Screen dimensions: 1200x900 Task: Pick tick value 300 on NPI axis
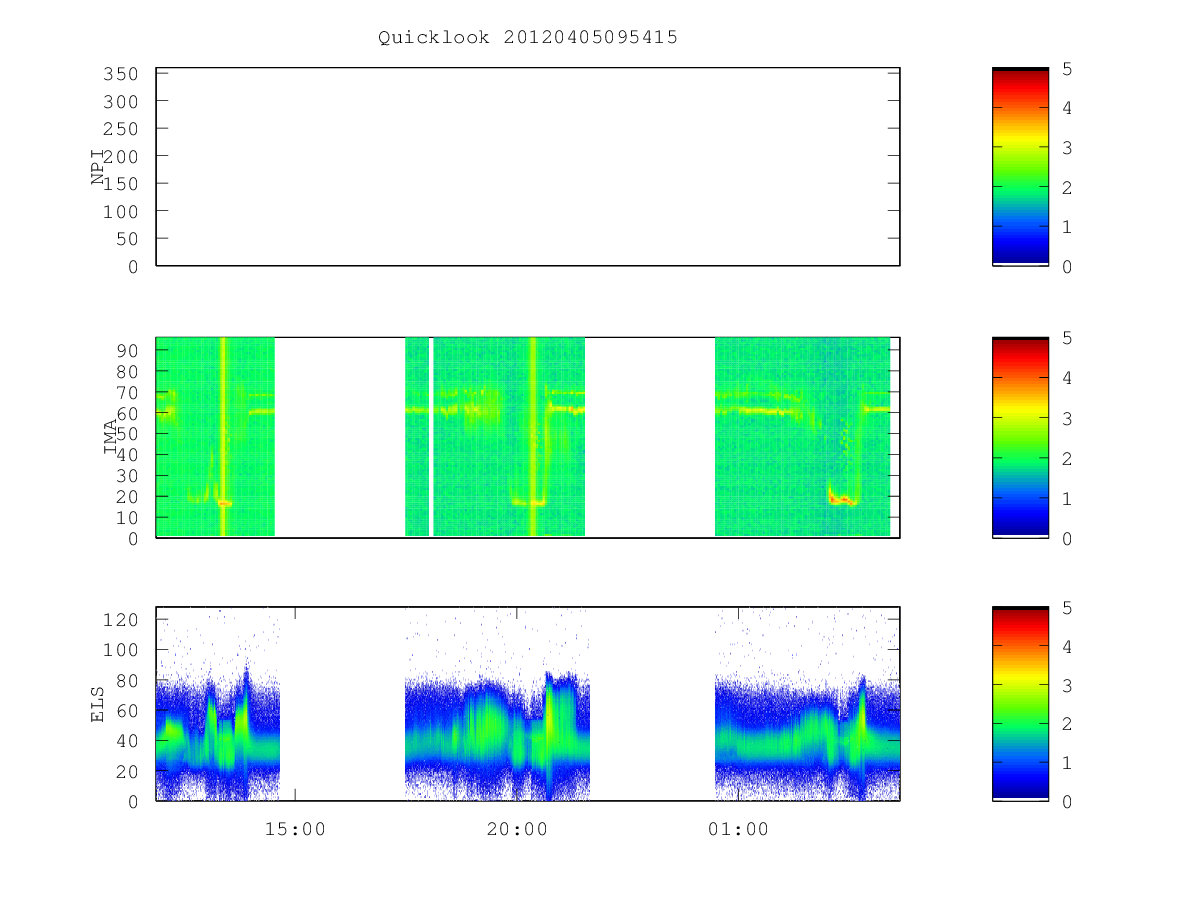(x=122, y=102)
